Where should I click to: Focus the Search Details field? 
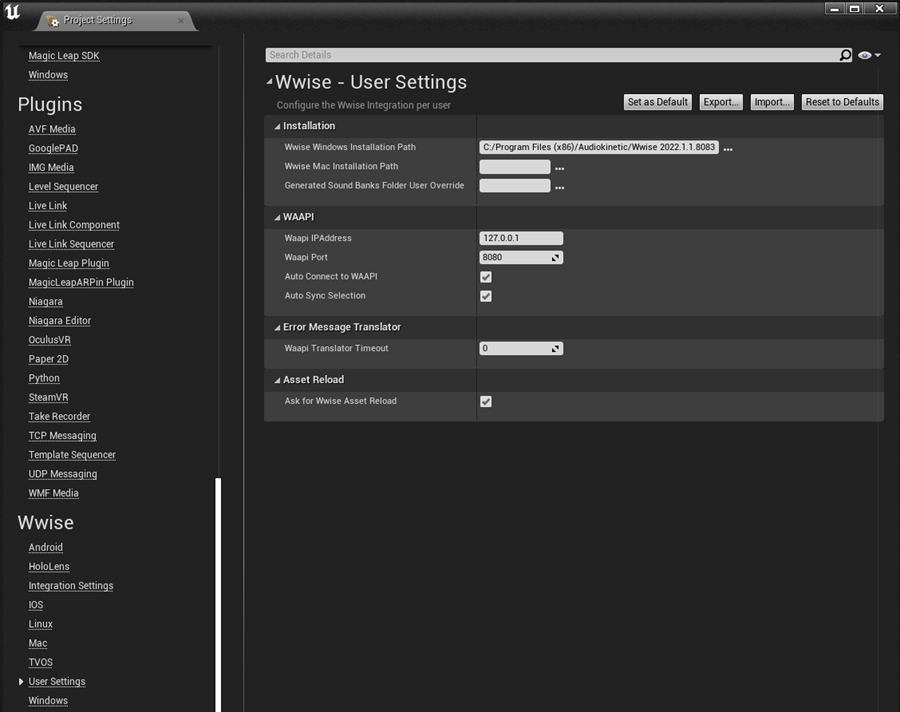click(552, 55)
